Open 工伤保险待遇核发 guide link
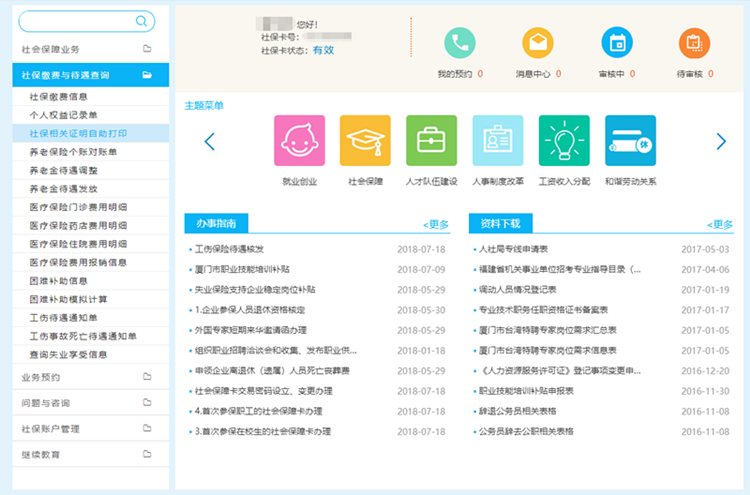Screen dimensions: 750x495 click(229, 249)
